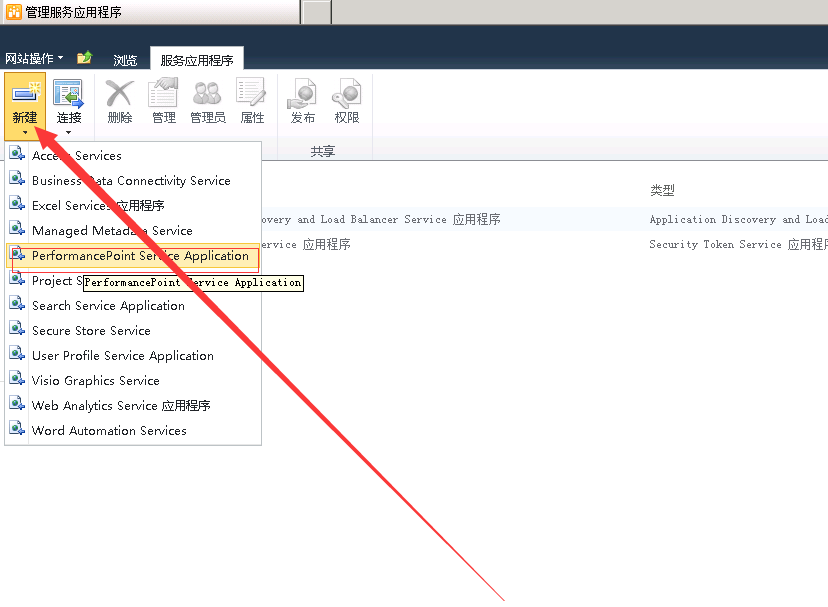
Task: Click the Application Discovery and Load type cell
Action: 739,219
